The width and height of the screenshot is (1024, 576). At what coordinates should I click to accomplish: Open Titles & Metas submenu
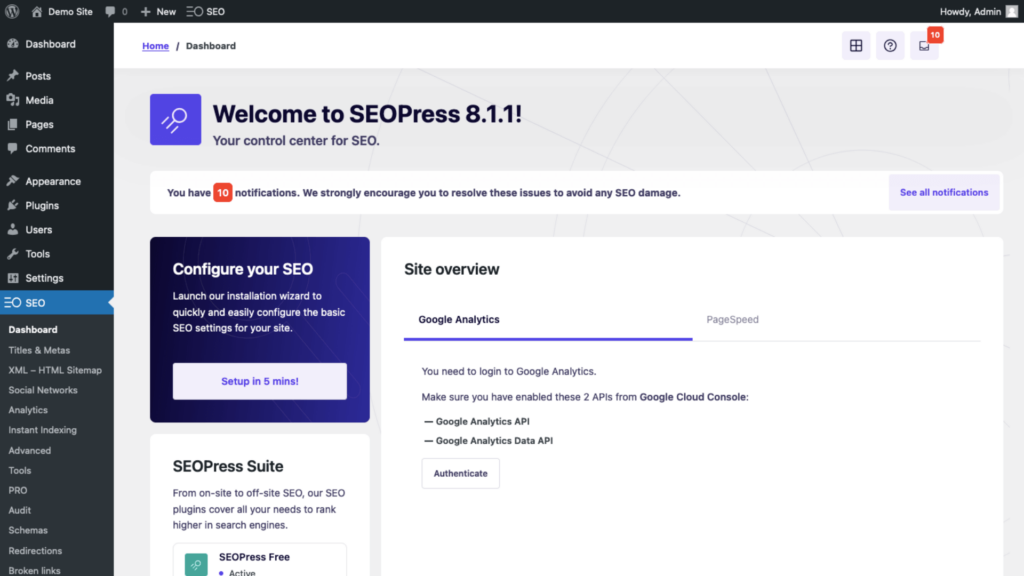point(39,350)
